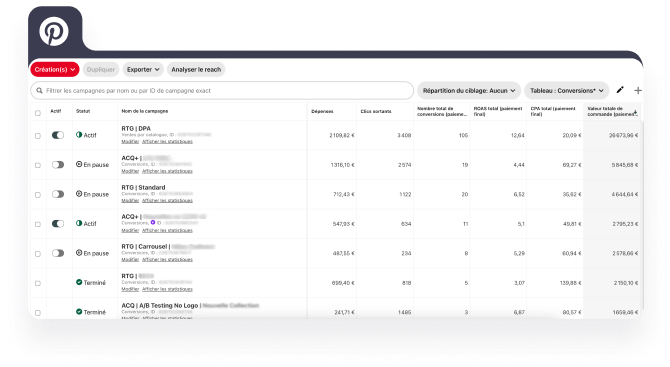Screen dimensions: 670x367
Task: Sort by Dépenses column header
Action: click(x=322, y=112)
